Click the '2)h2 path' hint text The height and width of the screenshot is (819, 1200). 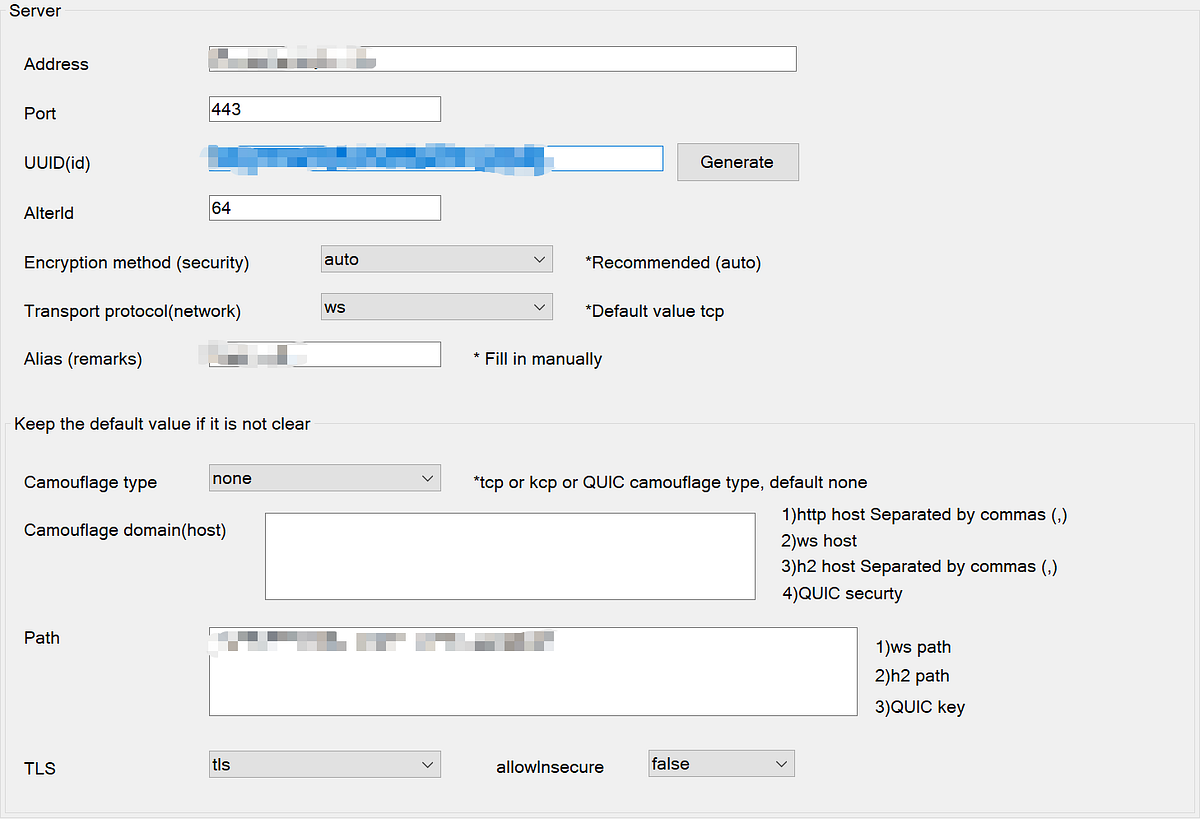912,677
